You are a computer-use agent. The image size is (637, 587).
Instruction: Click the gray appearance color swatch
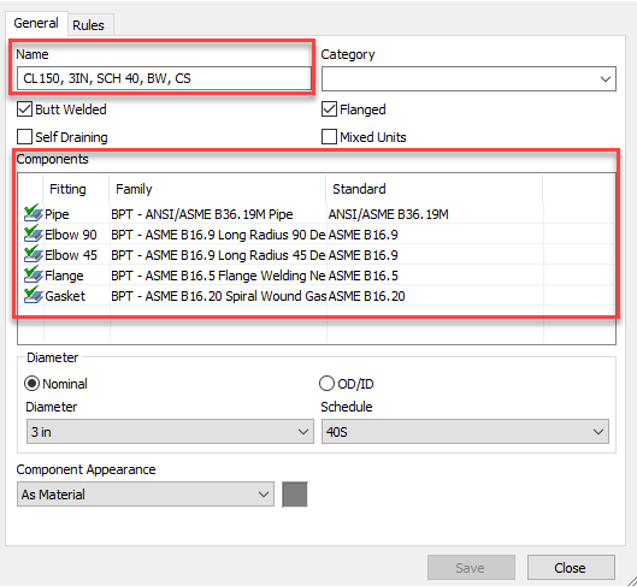click(x=295, y=494)
